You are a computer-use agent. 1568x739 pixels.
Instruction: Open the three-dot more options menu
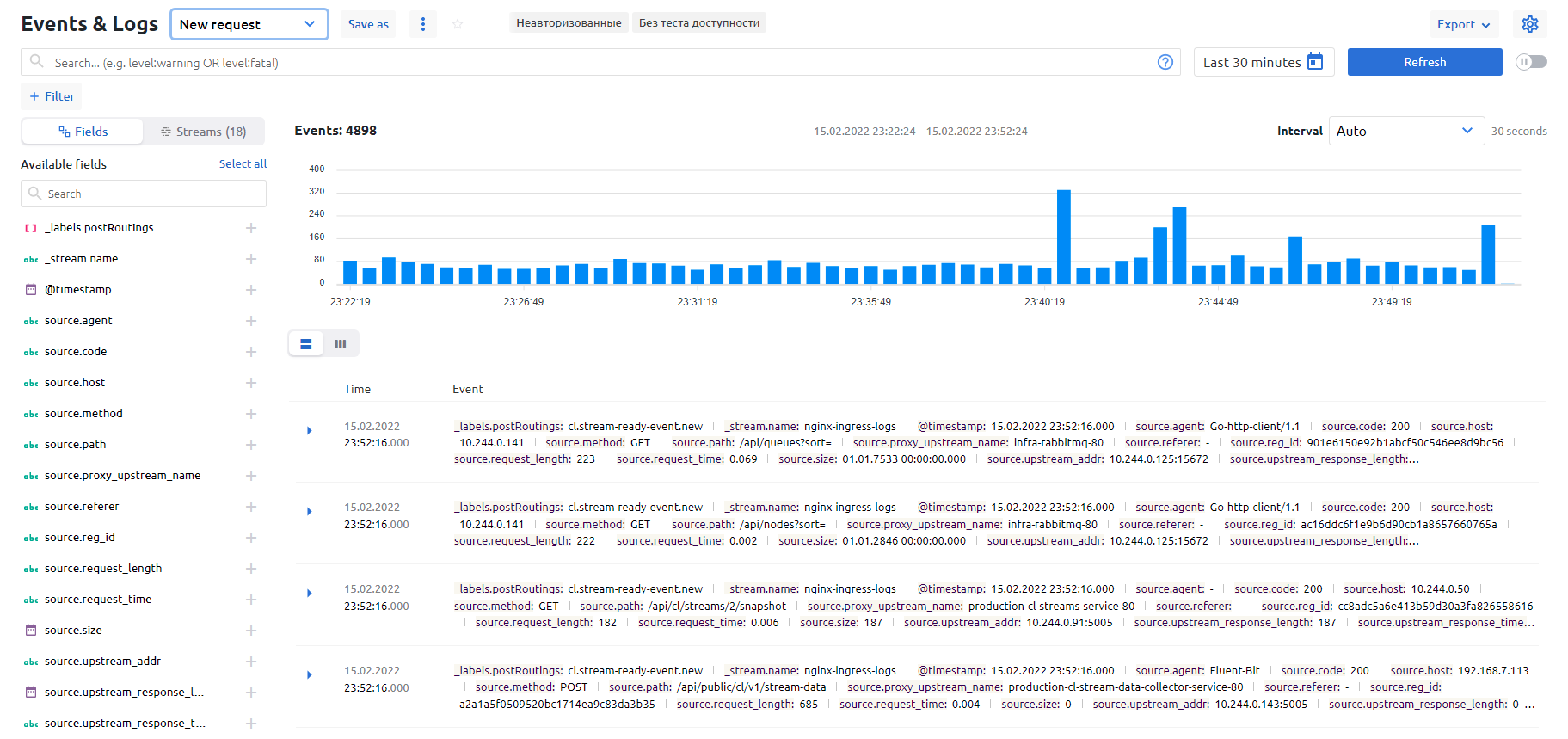coord(422,24)
